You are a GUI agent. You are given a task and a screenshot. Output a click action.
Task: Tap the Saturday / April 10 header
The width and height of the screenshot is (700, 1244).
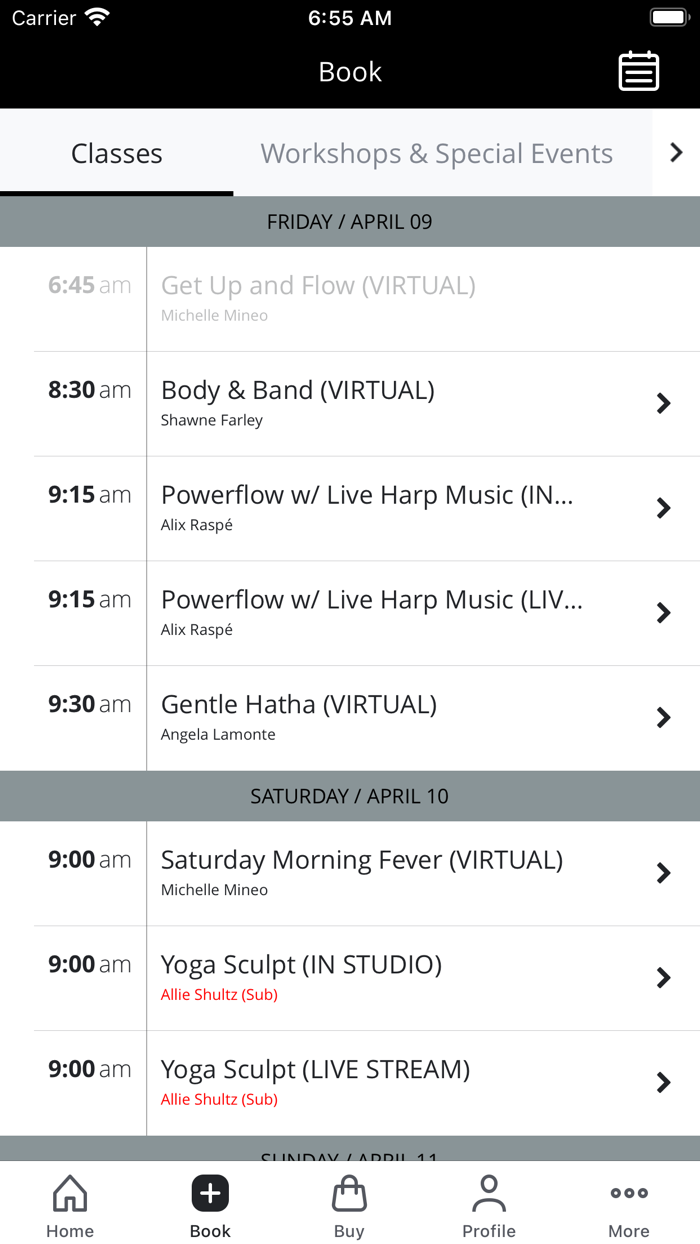coord(350,797)
